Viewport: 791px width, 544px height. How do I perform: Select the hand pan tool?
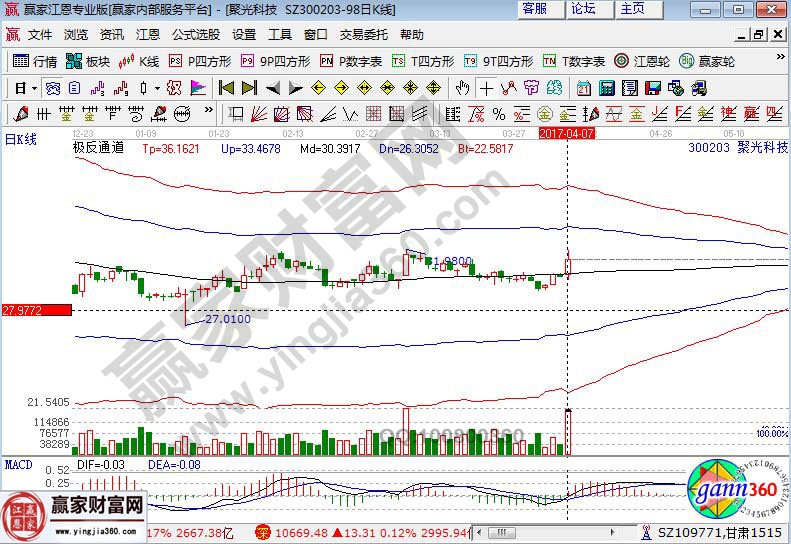click(463, 87)
